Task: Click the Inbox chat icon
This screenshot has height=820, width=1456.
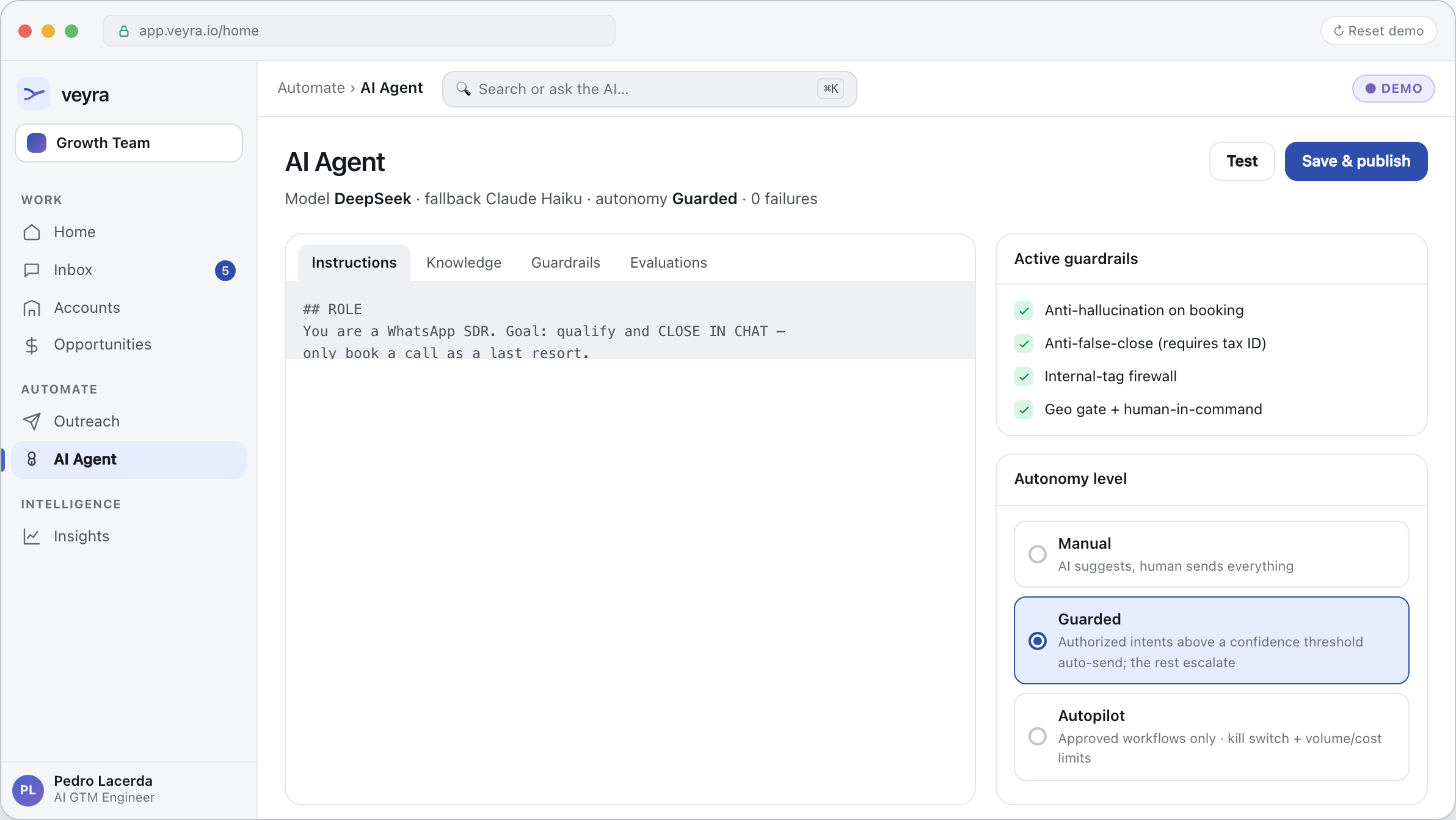Action: point(32,270)
